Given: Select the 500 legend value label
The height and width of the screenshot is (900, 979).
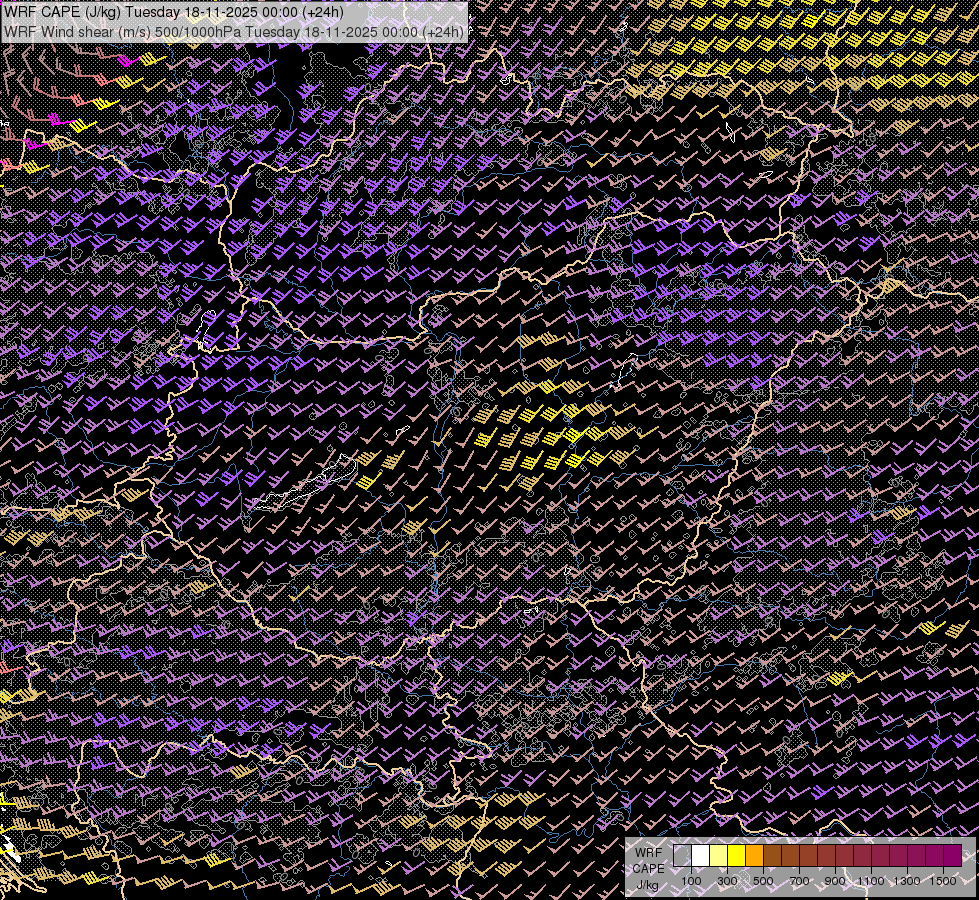Looking at the screenshot, I should (763, 881).
